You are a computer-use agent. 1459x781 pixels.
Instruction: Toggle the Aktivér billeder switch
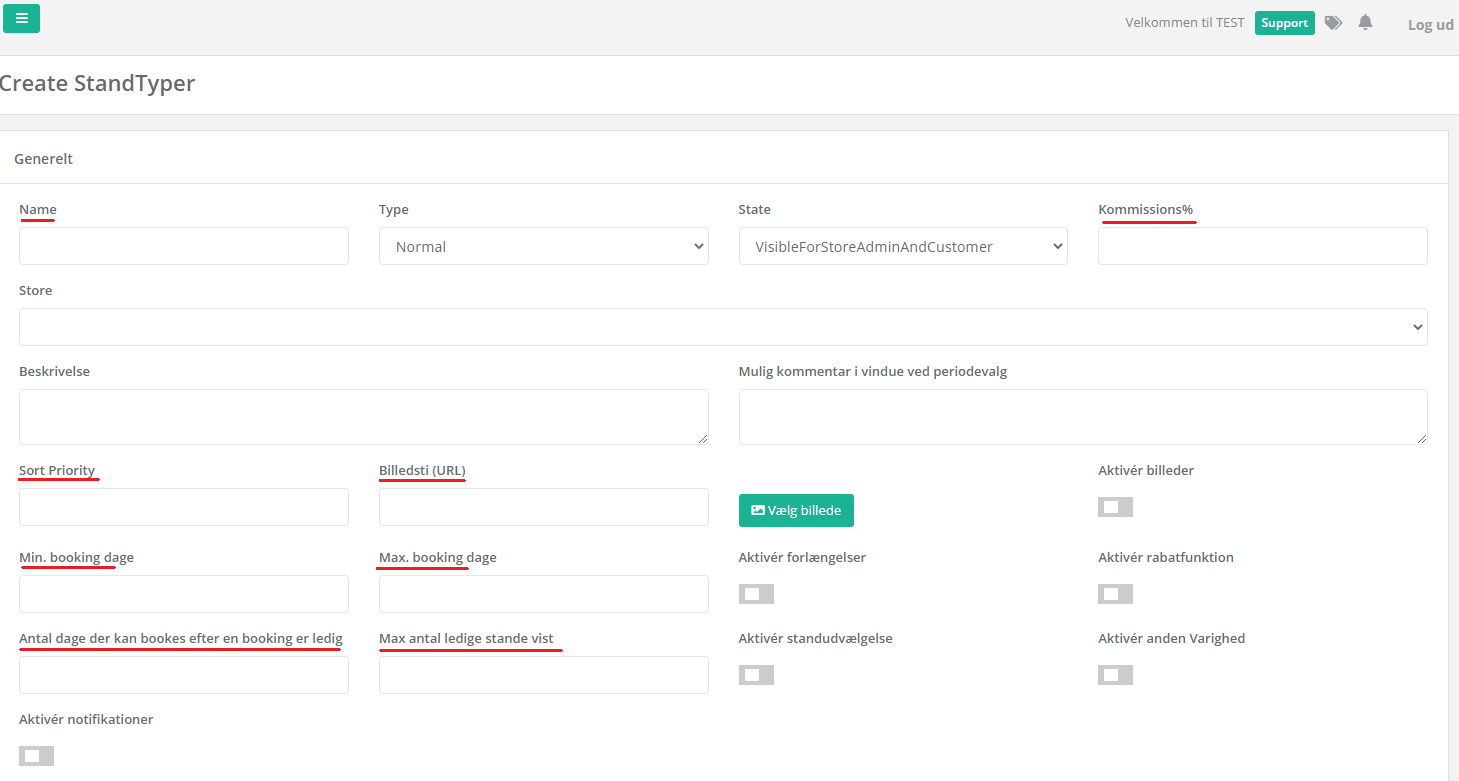click(x=1115, y=507)
